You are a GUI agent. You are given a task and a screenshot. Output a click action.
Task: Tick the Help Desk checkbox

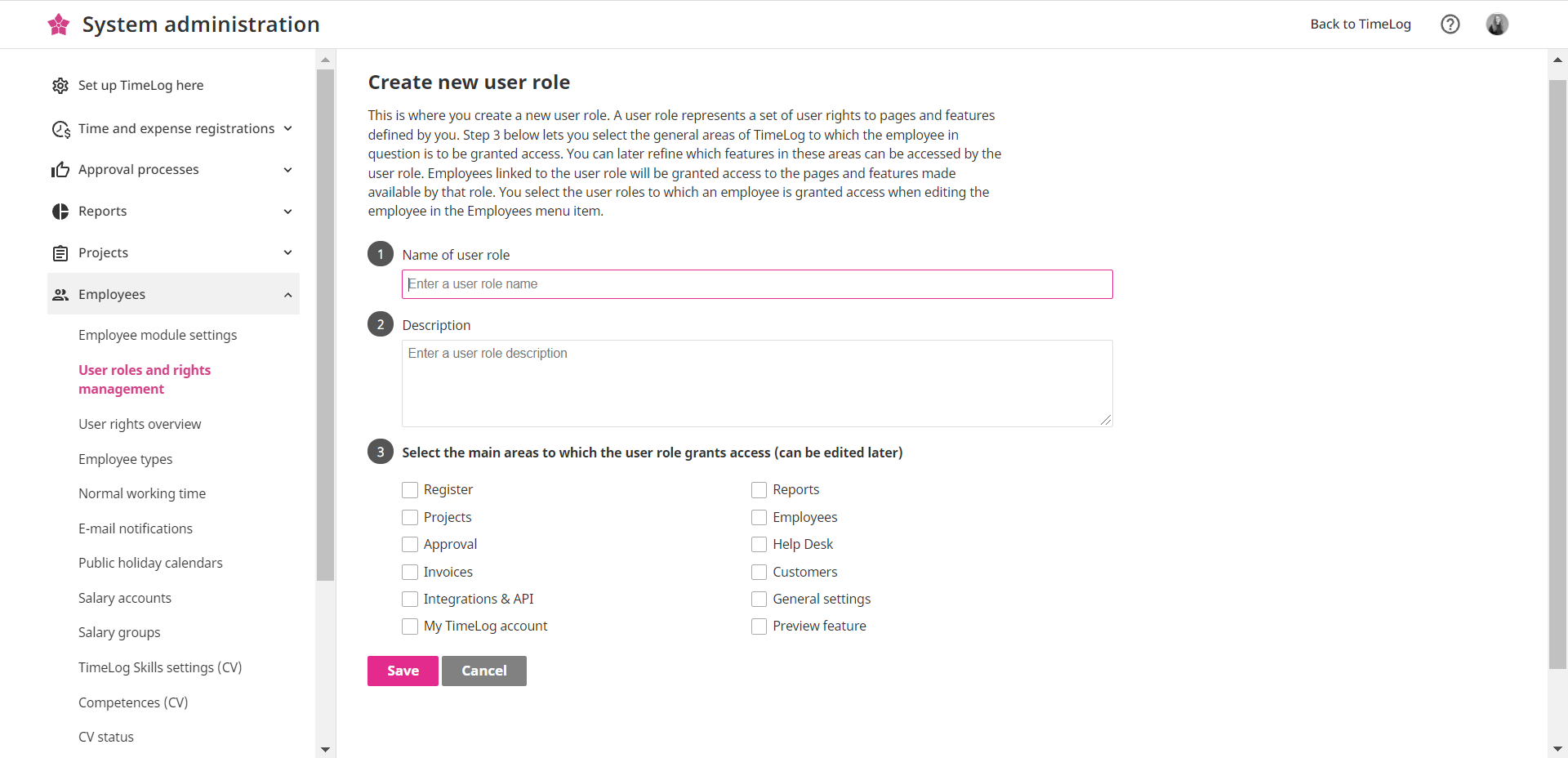click(x=759, y=545)
